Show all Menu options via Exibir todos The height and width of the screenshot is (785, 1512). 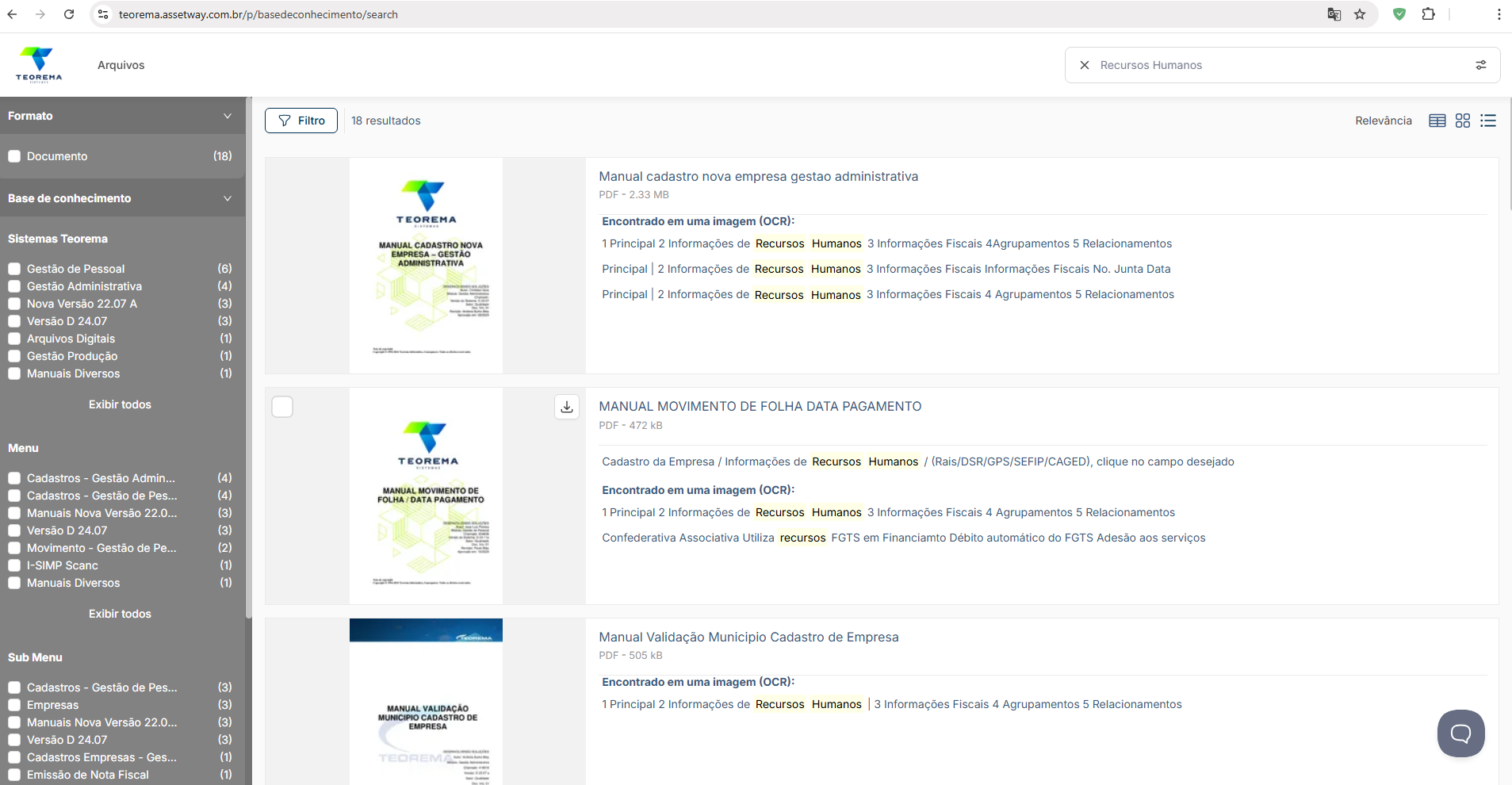point(120,614)
